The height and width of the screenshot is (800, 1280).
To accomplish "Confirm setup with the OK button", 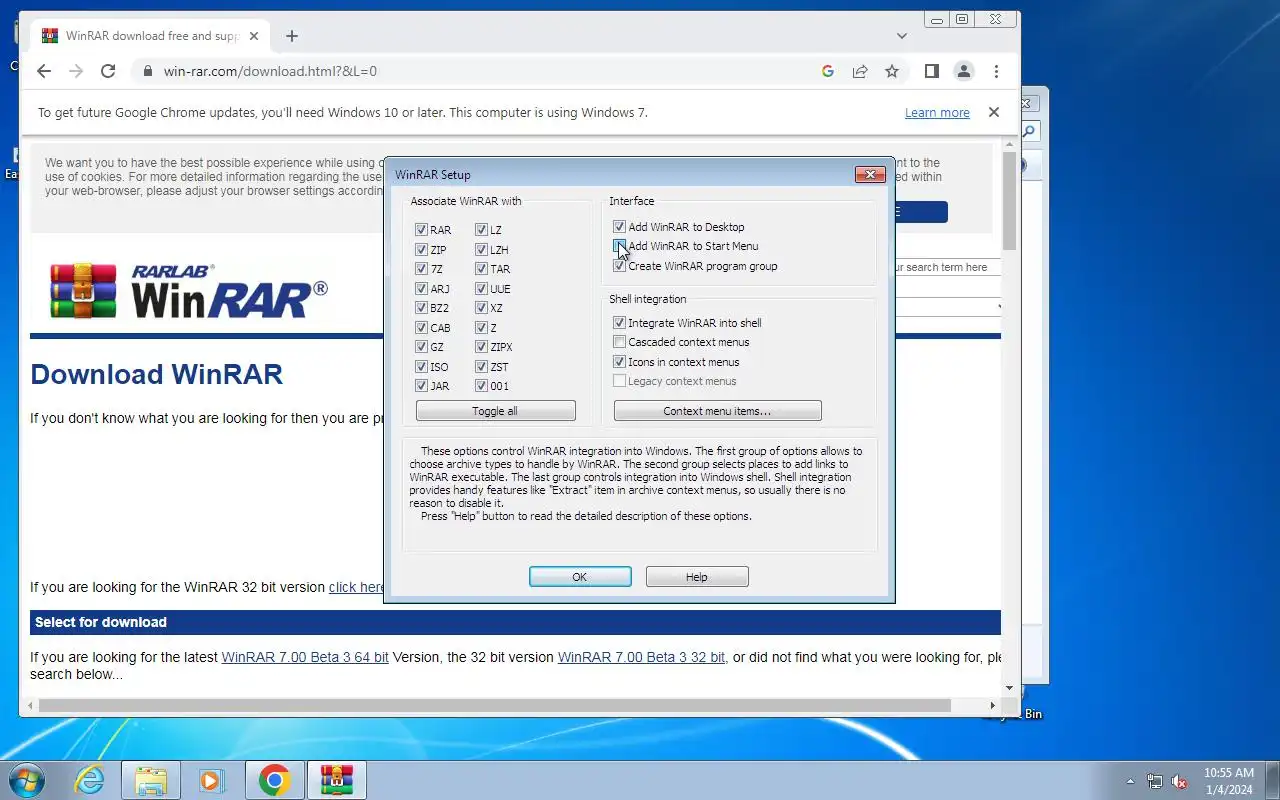I will click(580, 577).
